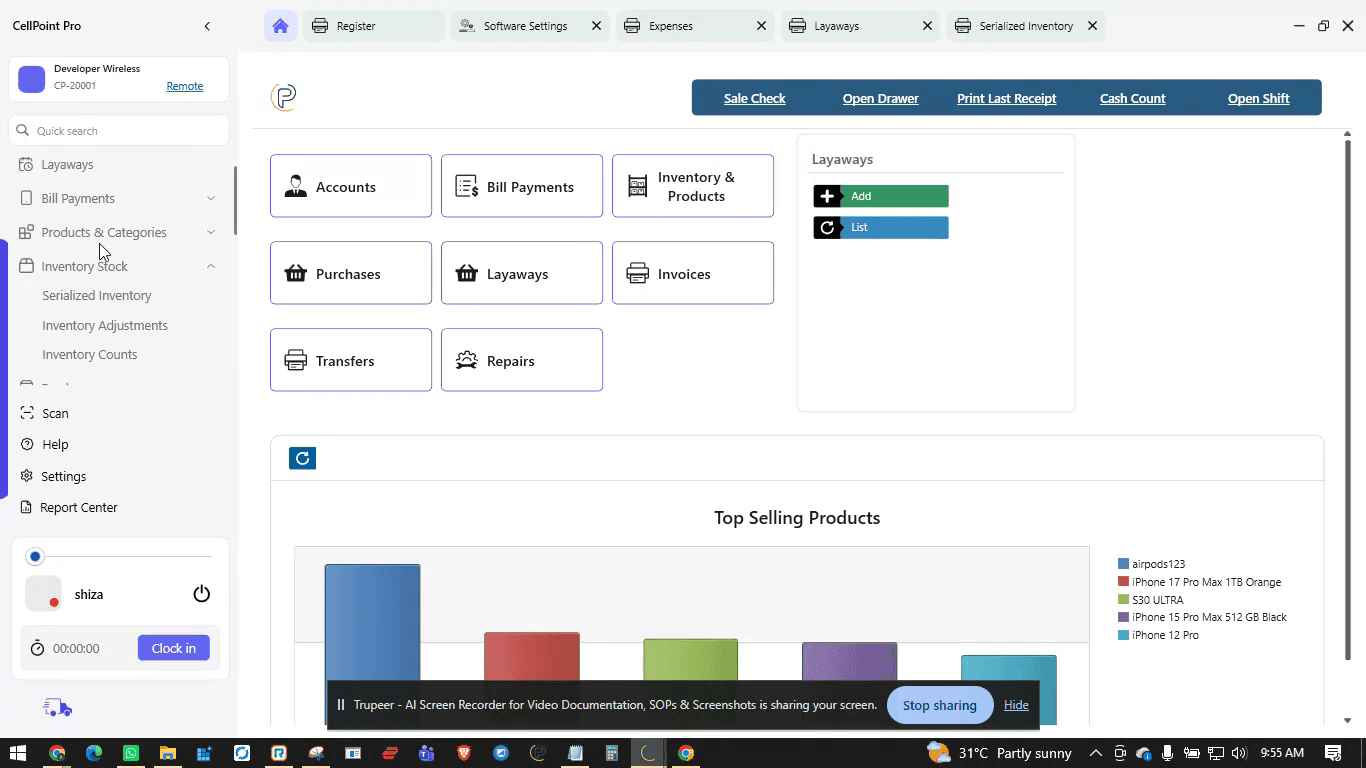This screenshot has width=1366, height=768.
Task: Click the refresh icon above Top Selling Products
Action: click(x=302, y=458)
